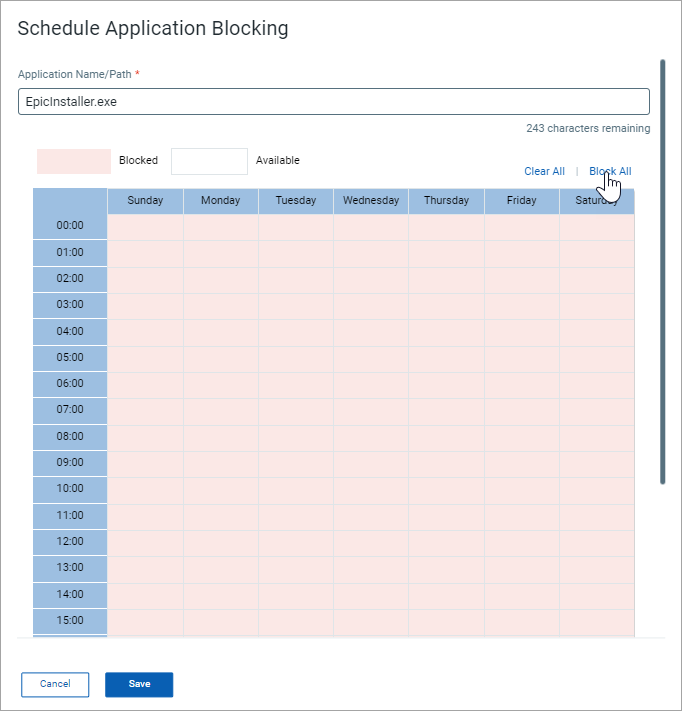
Task: Toggle the Monday 06:00 cell
Action: [x=220, y=385]
